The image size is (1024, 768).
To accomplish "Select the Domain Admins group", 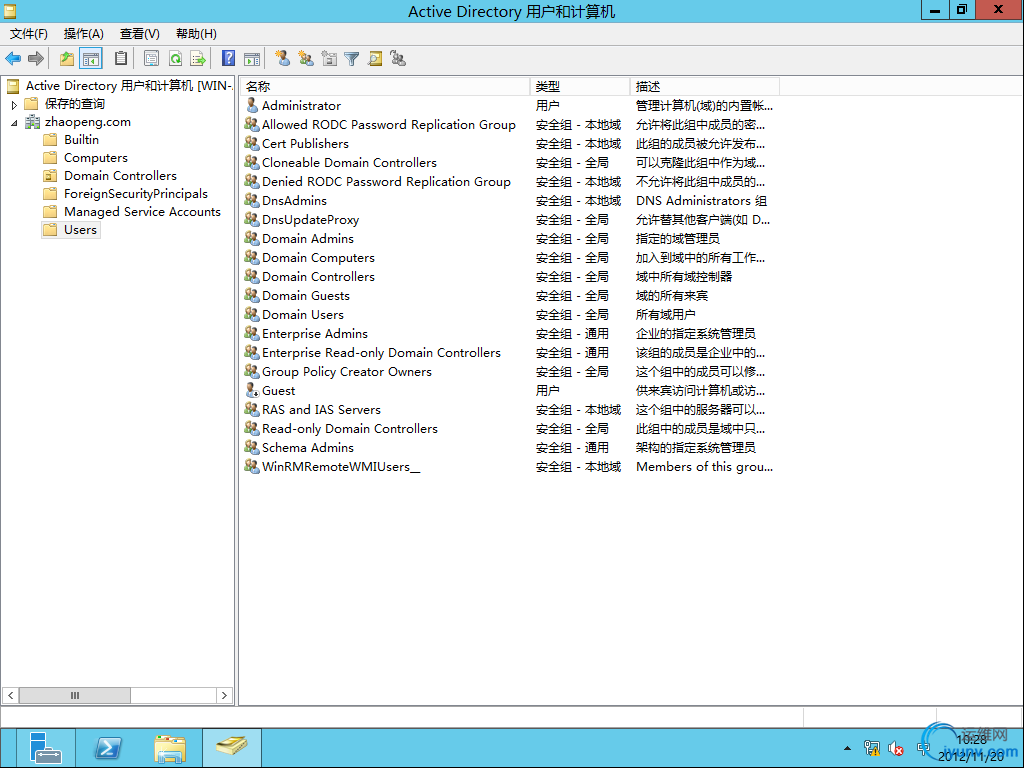I will click(x=308, y=239).
